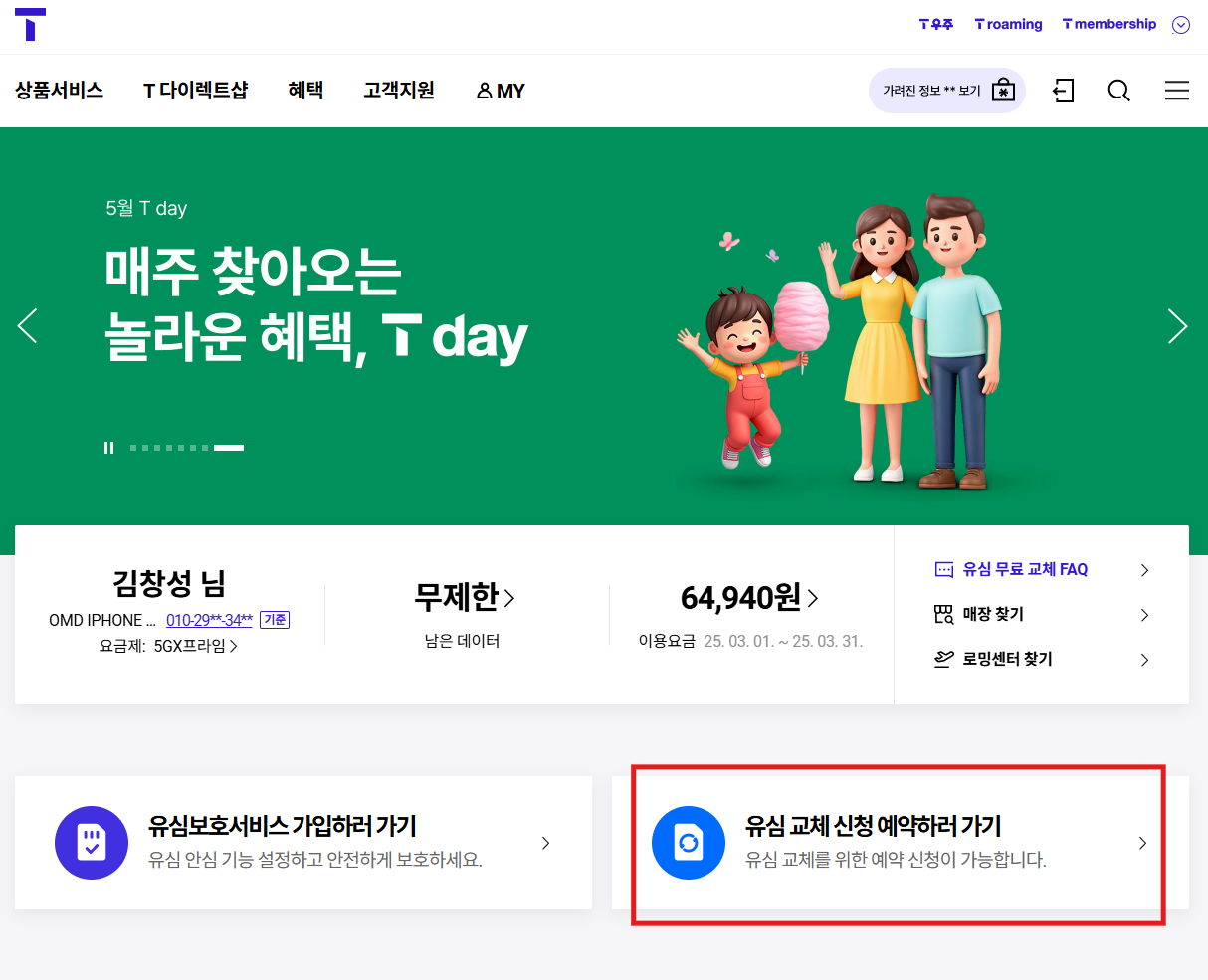1208x980 pixels.
Task: Open the MY menu
Action: point(501,91)
